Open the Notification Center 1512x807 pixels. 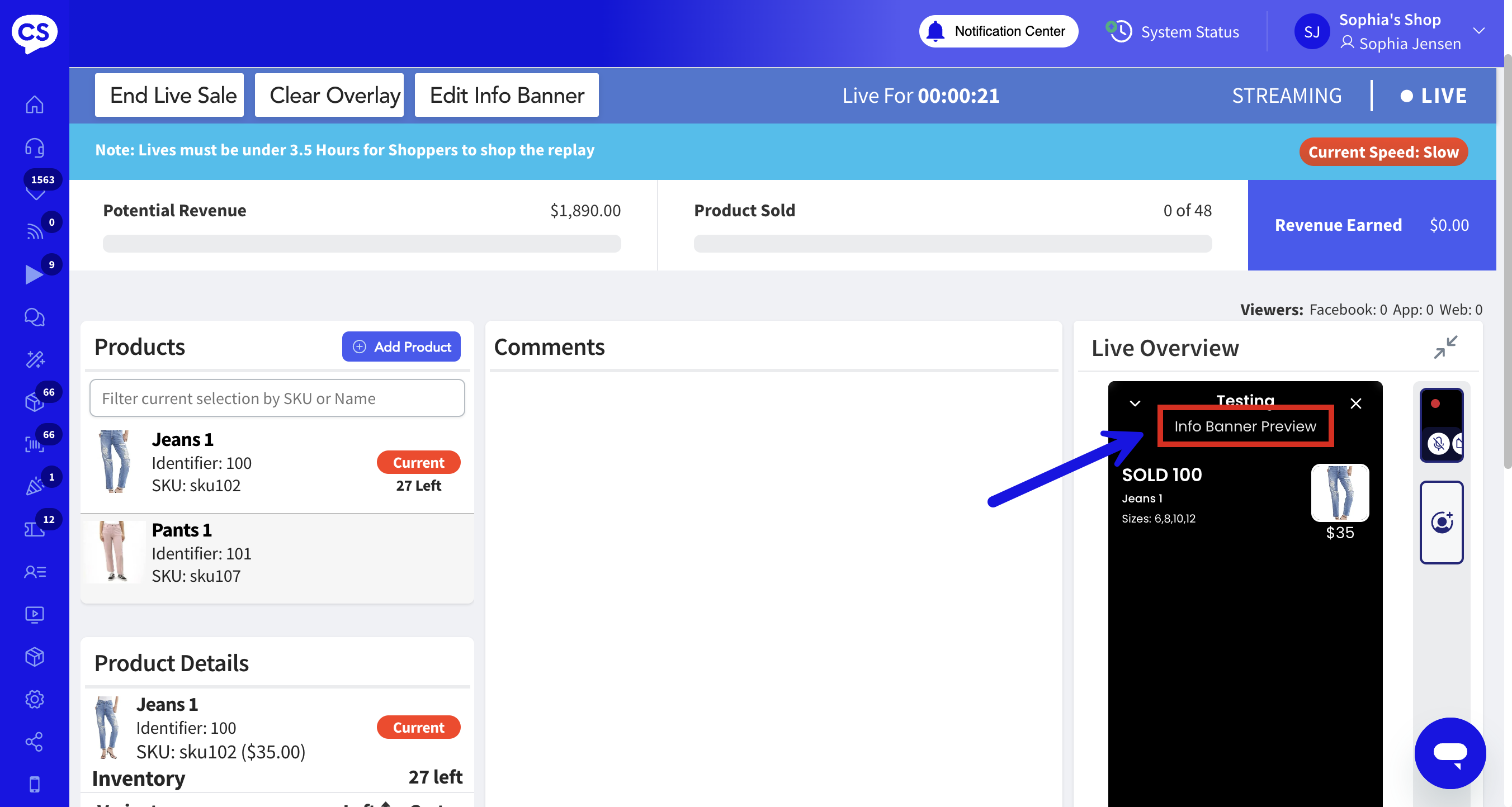pyautogui.click(x=998, y=31)
